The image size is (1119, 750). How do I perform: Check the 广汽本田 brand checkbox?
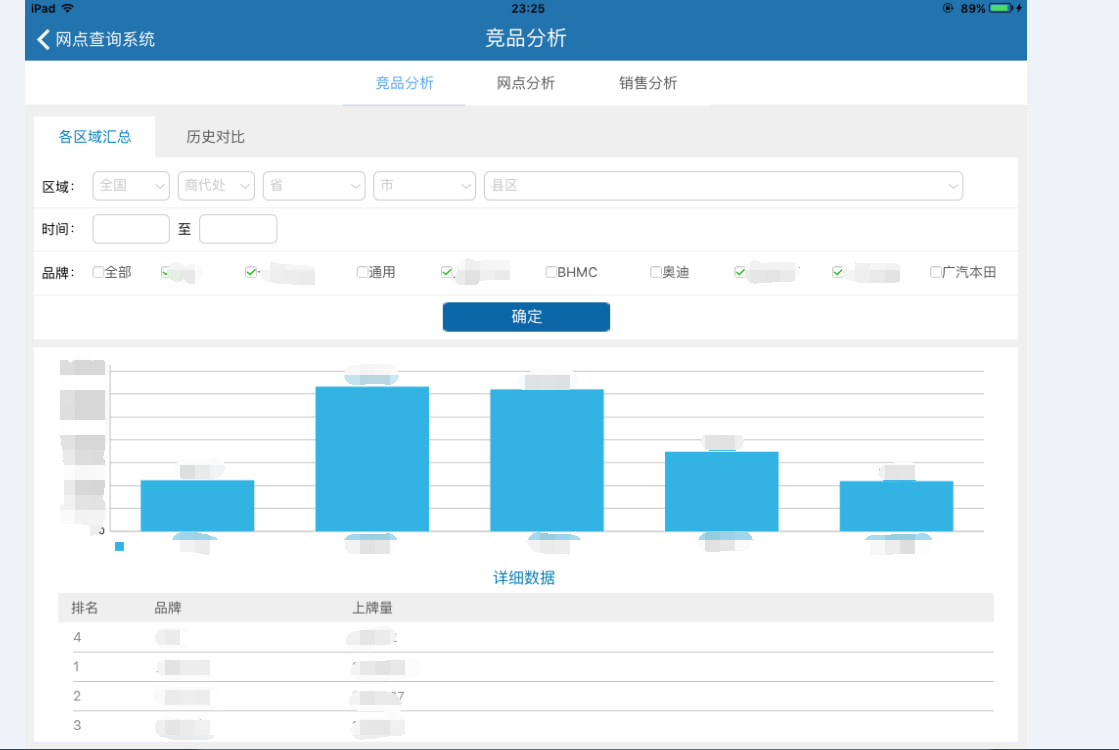click(x=936, y=272)
